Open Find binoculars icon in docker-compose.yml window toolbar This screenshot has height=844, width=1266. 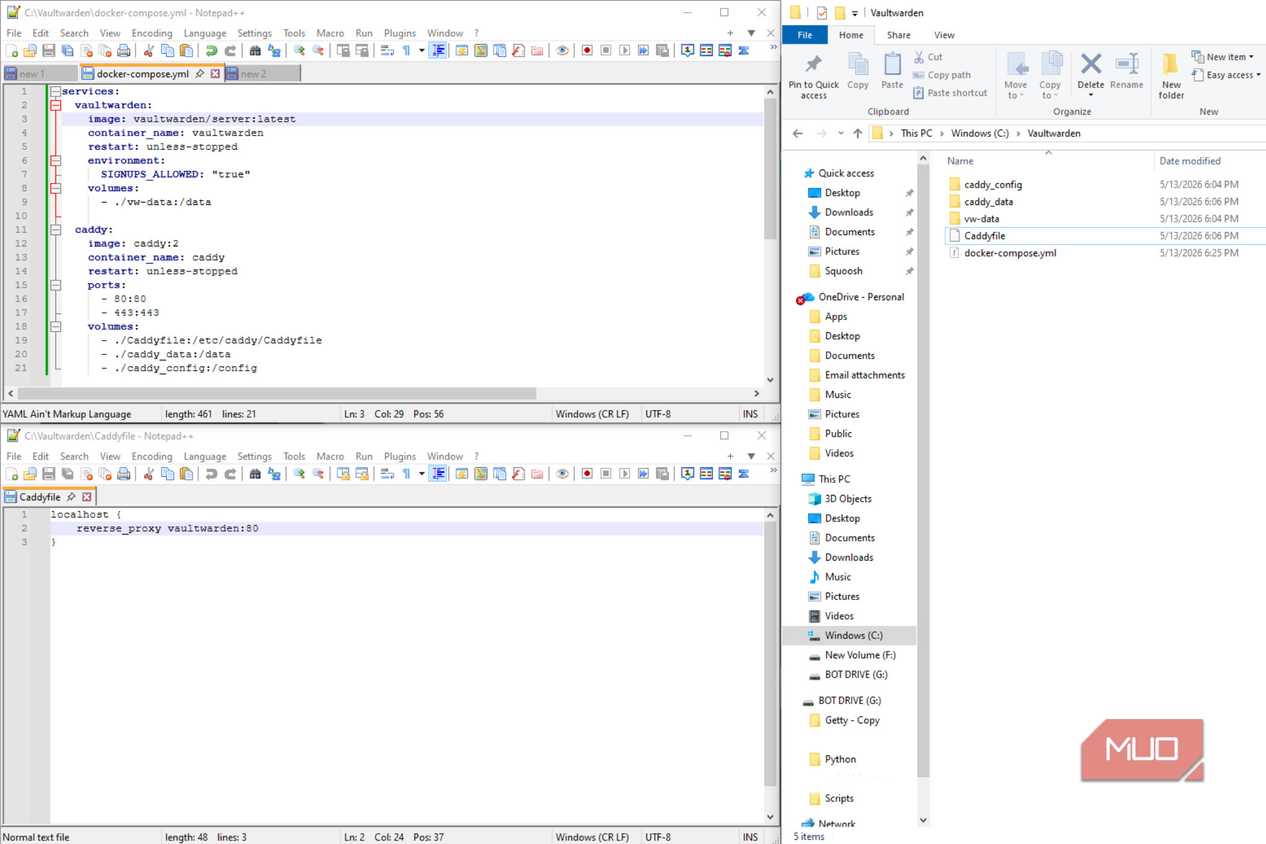point(254,50)
